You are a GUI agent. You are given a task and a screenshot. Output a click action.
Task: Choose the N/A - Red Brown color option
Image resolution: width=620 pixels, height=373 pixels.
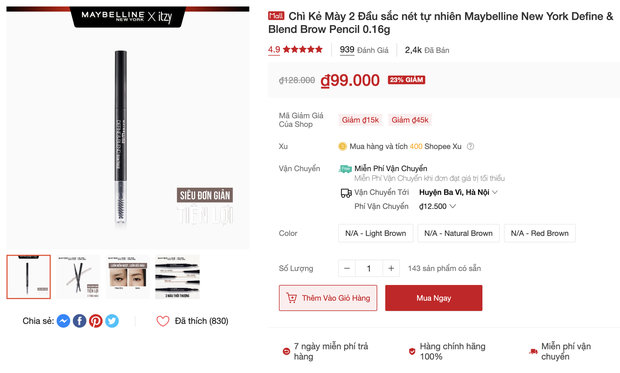(540, 233)
